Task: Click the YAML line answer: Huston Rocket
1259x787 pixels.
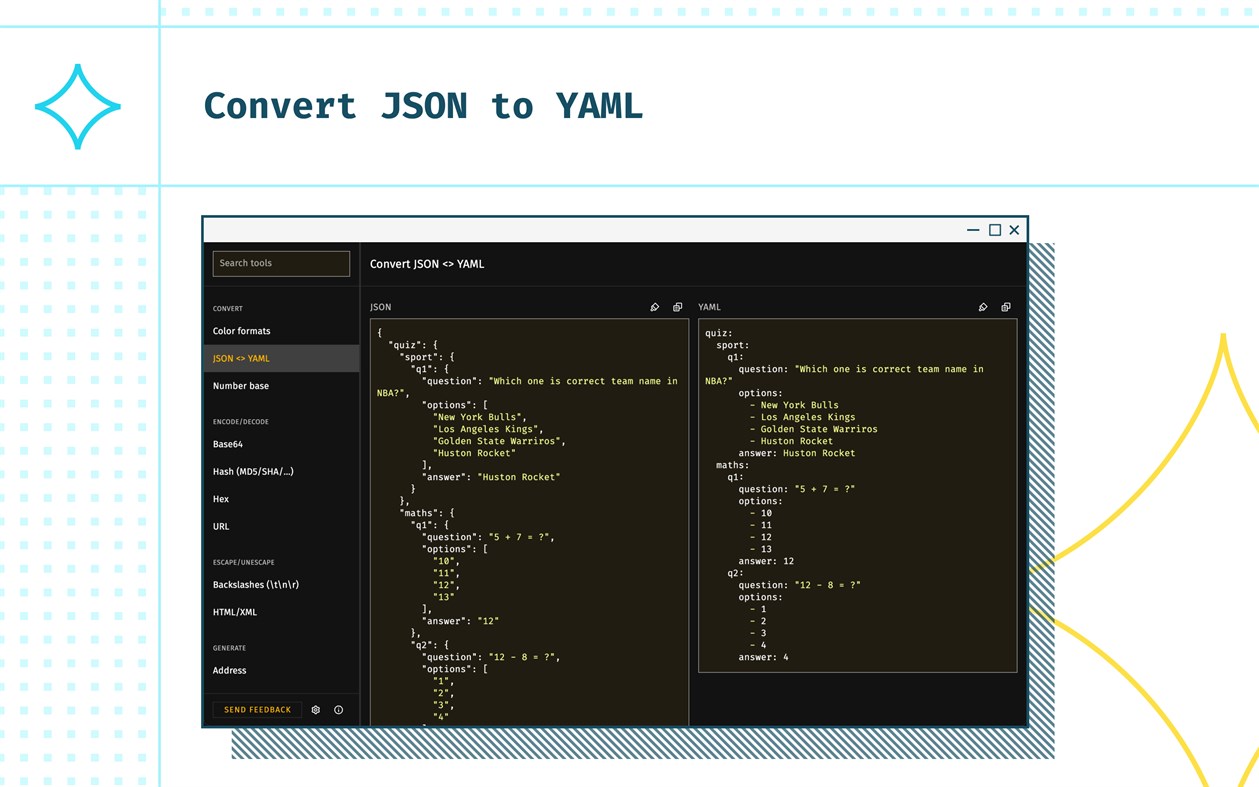Action: point(797,453)
